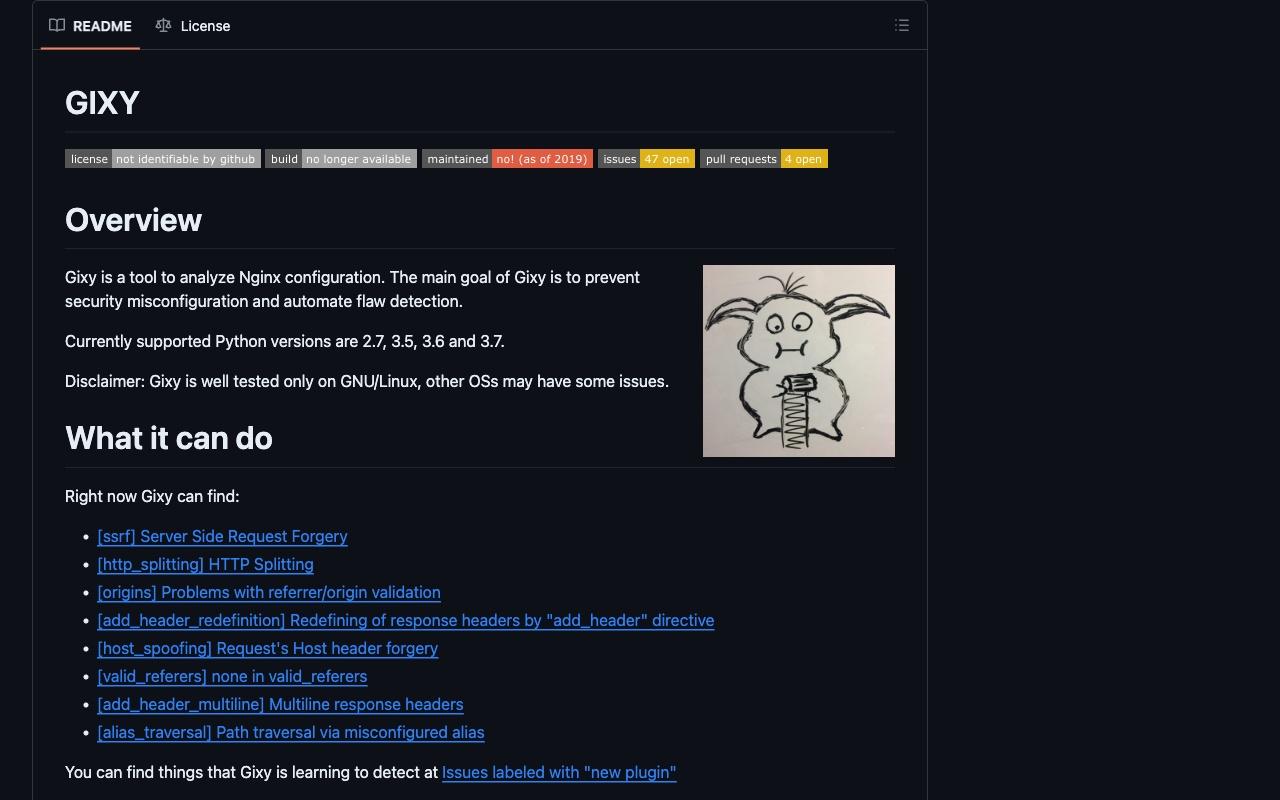
Task: Open the [add_header_multiline] Multiline response headers link
Action: [280, 704]
